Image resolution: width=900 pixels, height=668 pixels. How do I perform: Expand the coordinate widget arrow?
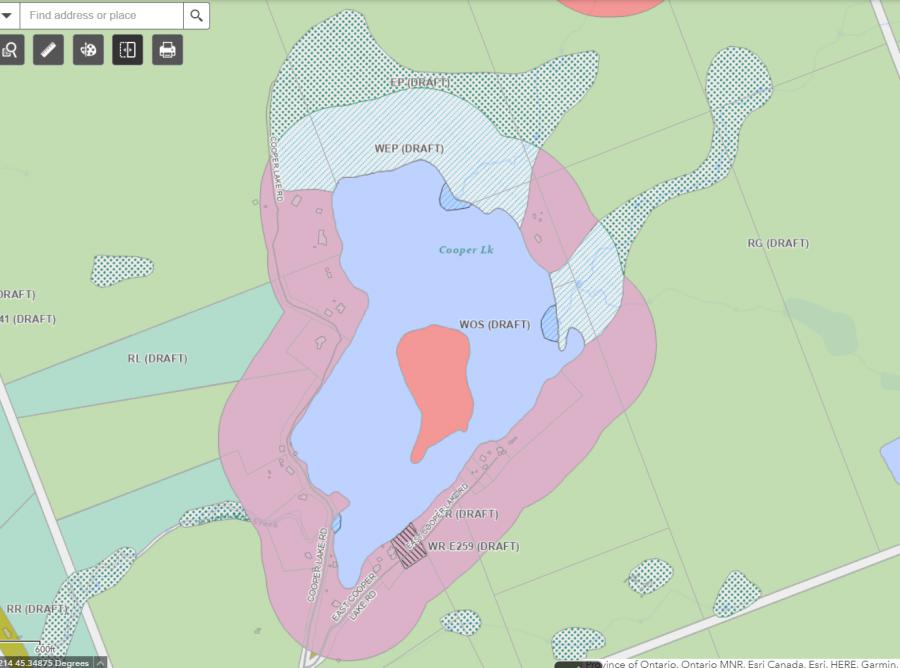(x=101, y=662)
